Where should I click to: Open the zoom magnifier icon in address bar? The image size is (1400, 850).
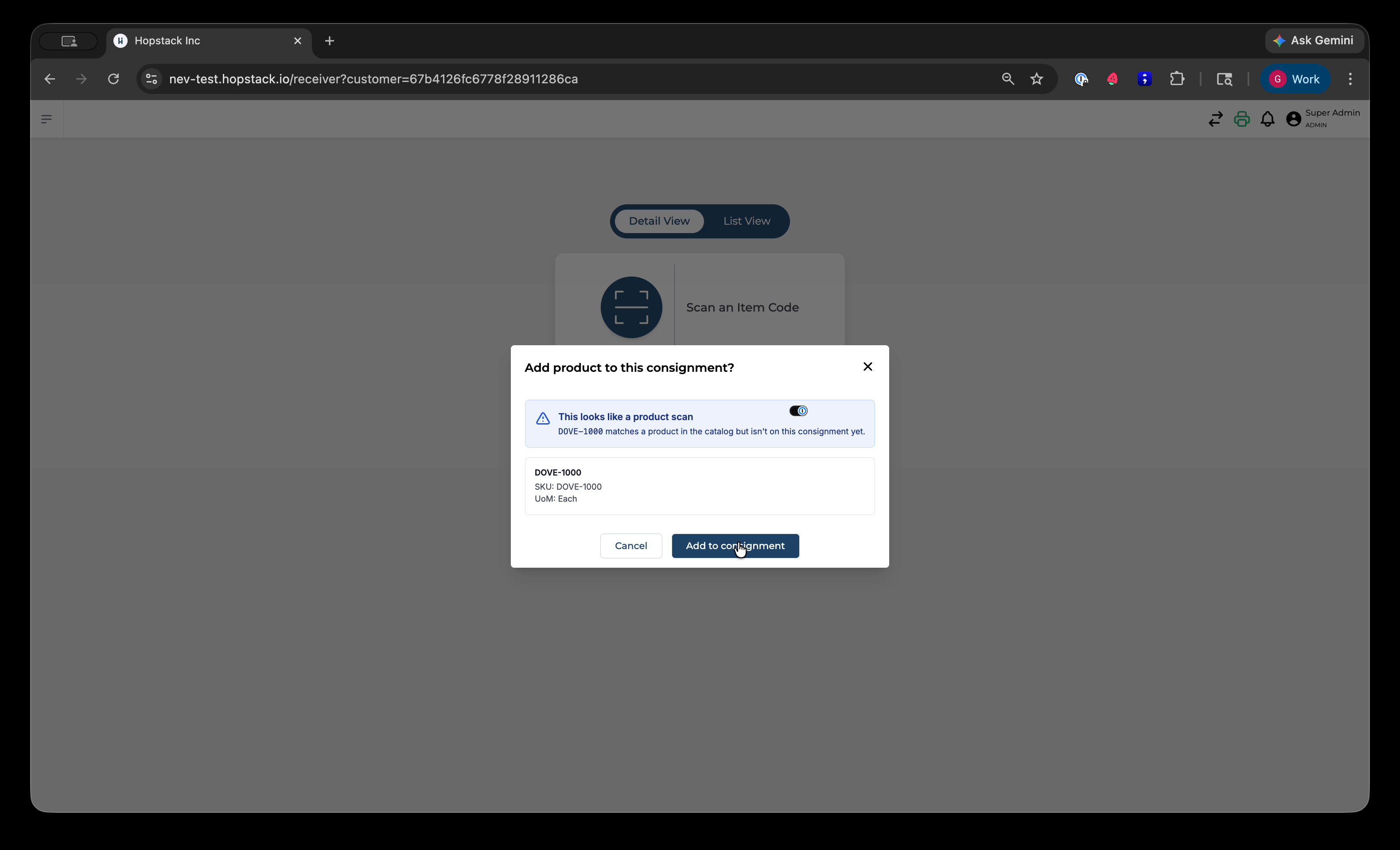pos(1007,79)
